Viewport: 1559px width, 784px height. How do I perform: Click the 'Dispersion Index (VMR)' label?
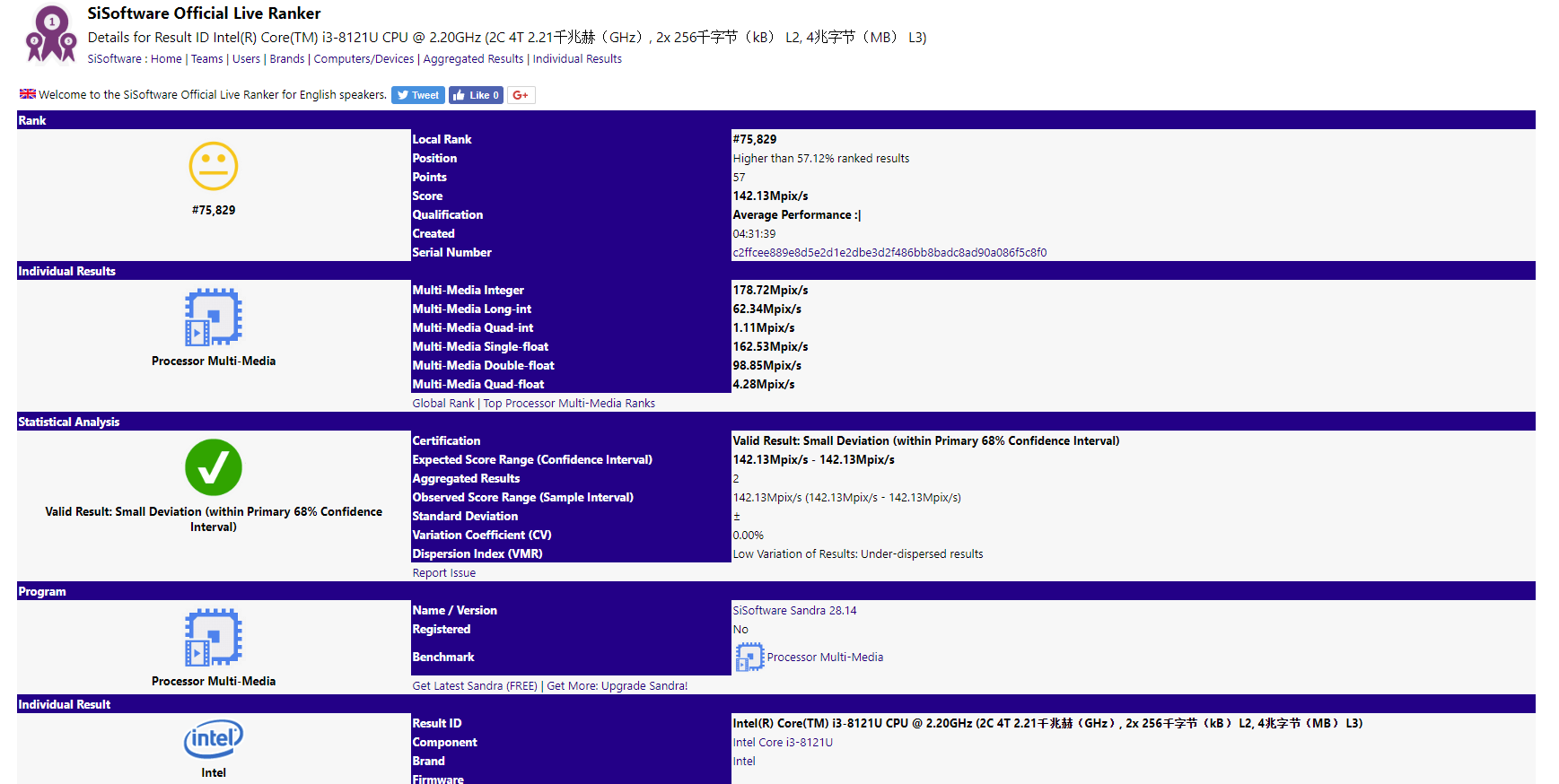(x=477, y=554)
